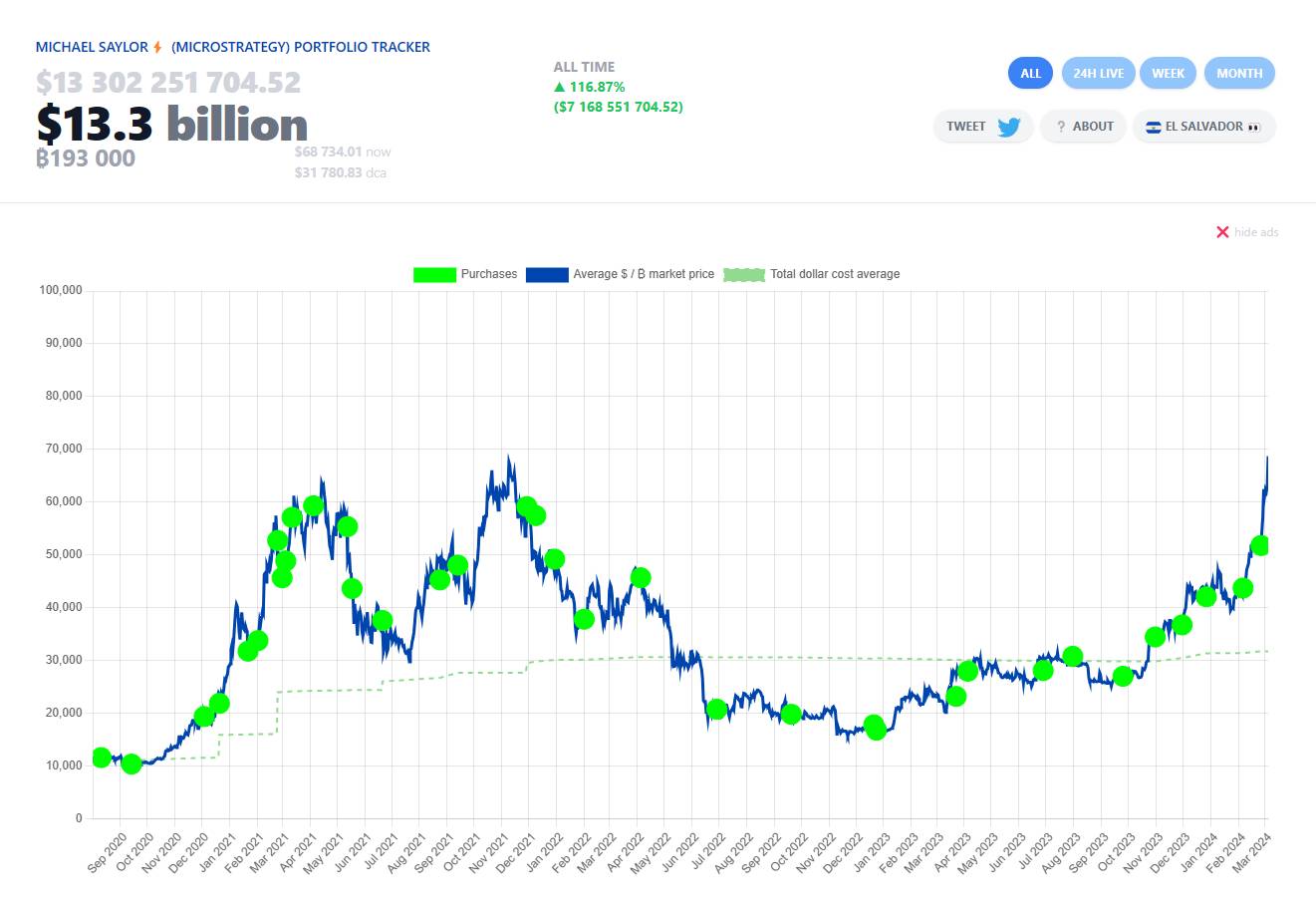1316x916 pixels.
Task: Switch to the 24H LIVE tab
Action: click(1098, 73)
